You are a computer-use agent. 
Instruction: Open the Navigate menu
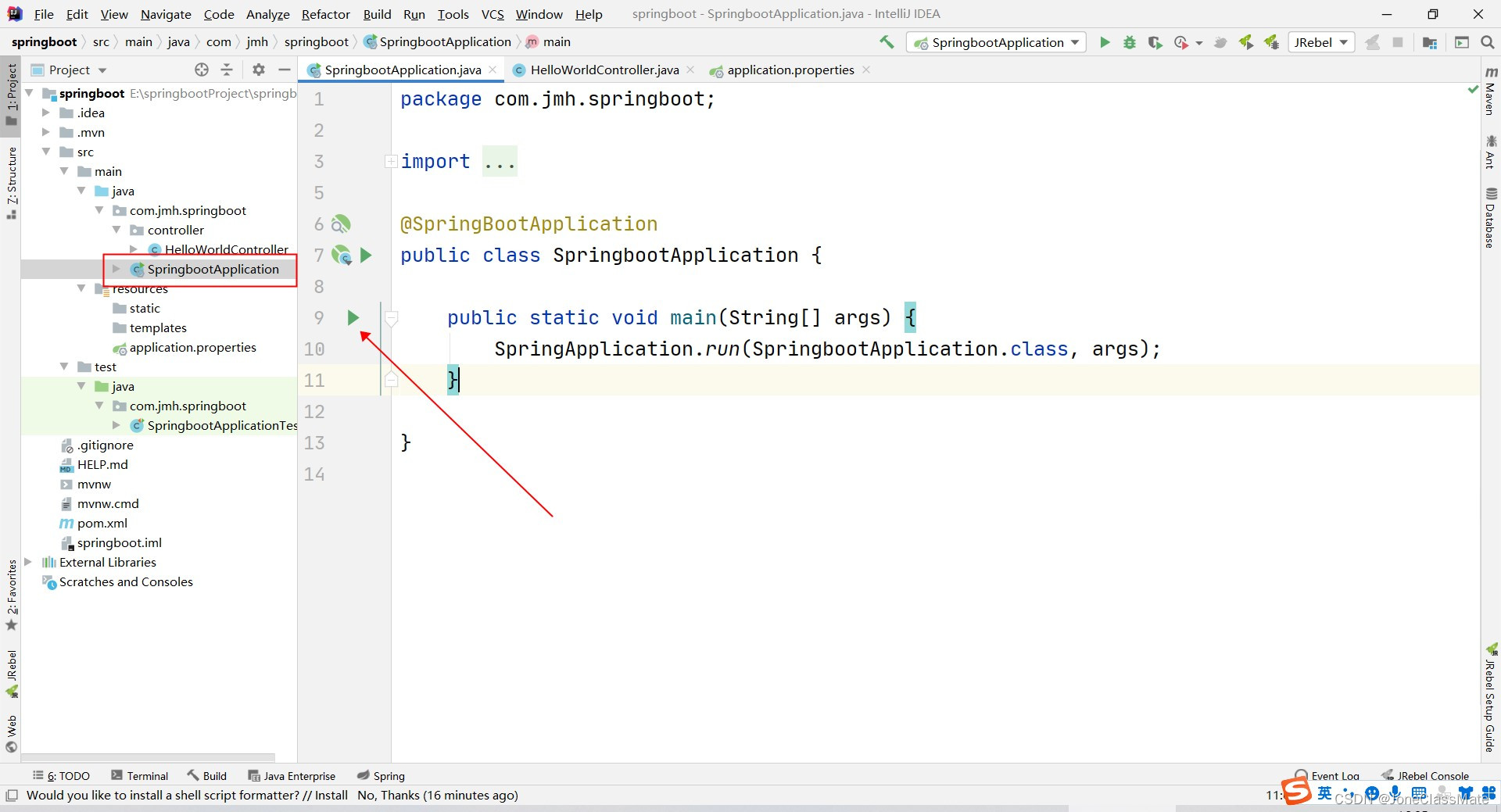(x=166, y=14)
